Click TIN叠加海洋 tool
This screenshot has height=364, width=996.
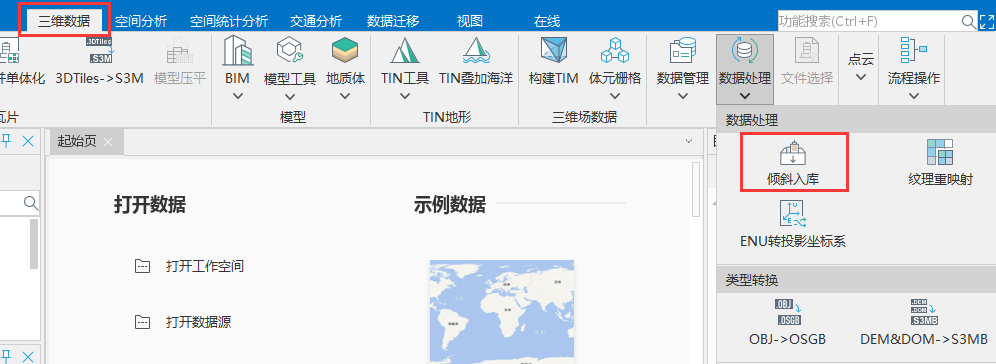point(476,62)
